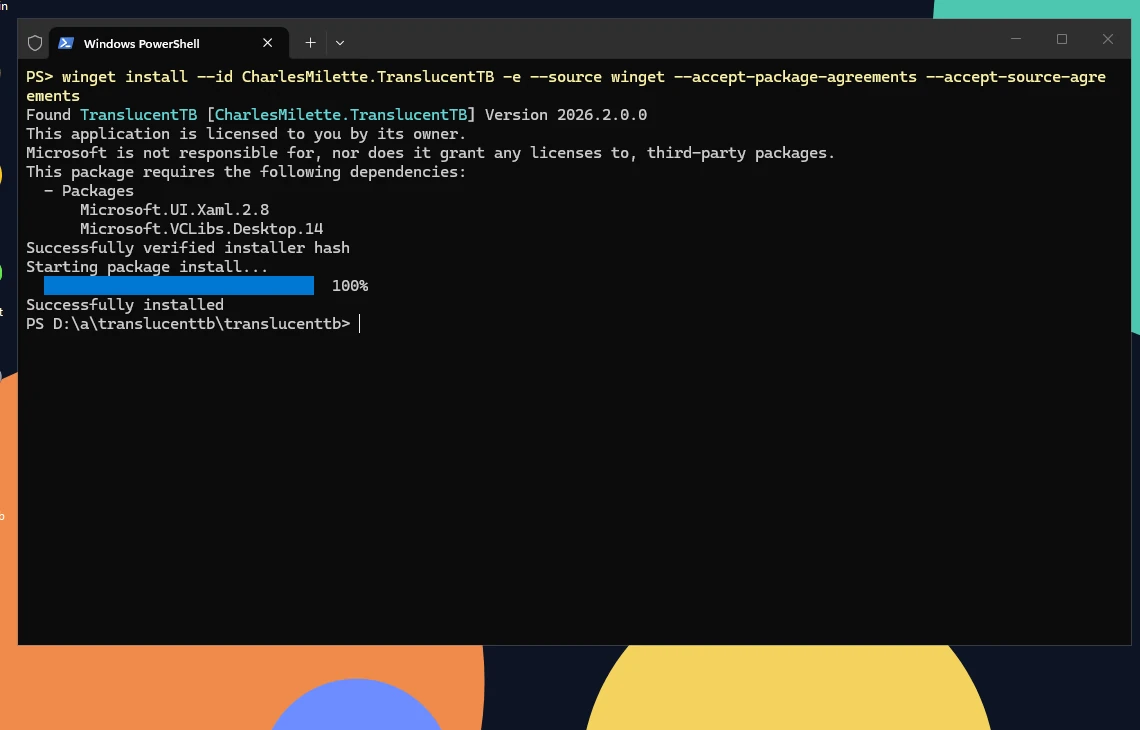
Task: Click the prompt "PS D:\a\translucenttb\translucenttb>"
Action: [x=188, y=324]
